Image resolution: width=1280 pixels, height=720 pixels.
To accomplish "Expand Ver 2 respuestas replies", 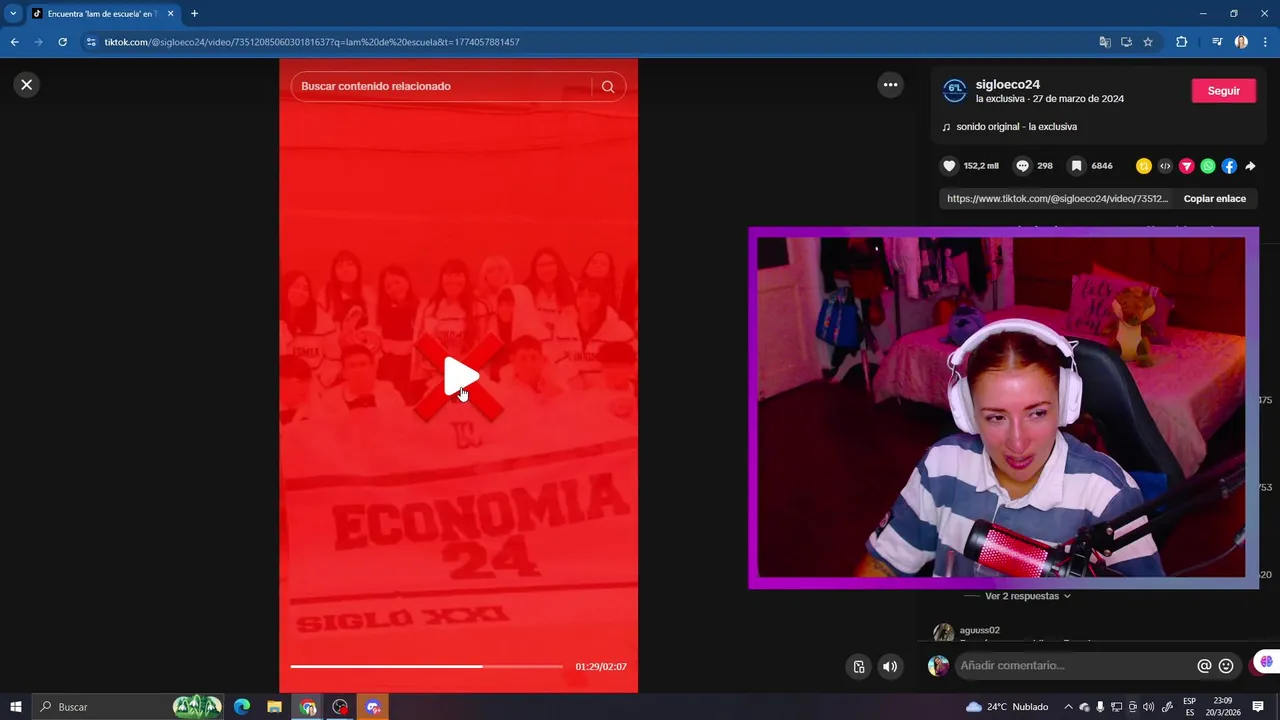I will tap(1027, 596).
